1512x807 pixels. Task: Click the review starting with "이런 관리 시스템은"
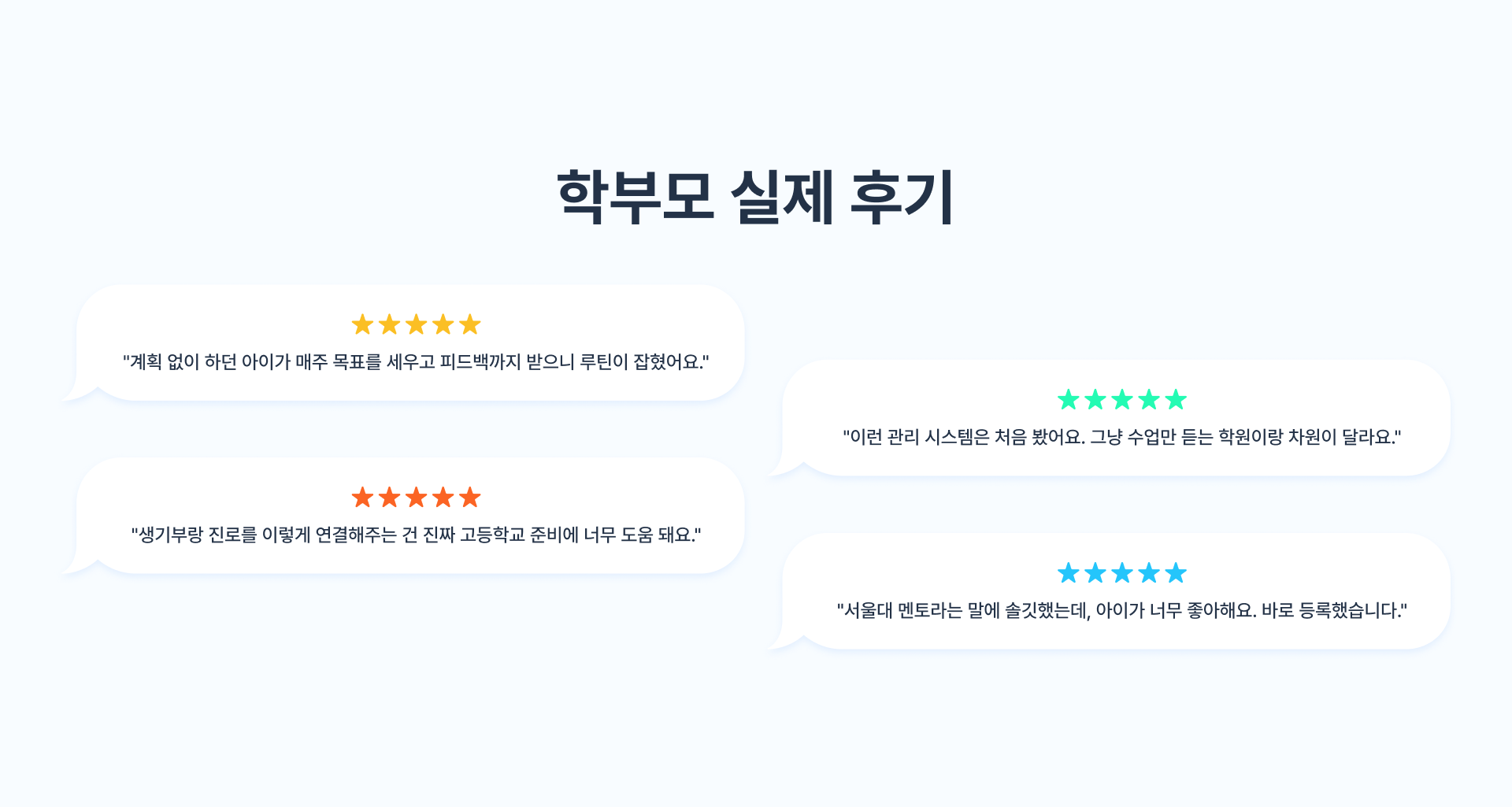1122,437
